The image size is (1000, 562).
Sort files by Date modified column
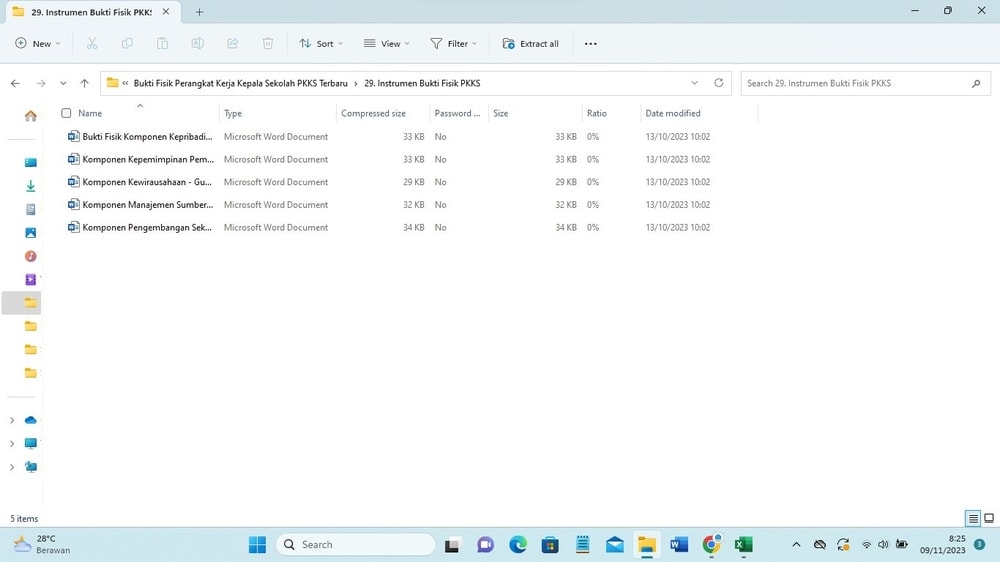673,113
